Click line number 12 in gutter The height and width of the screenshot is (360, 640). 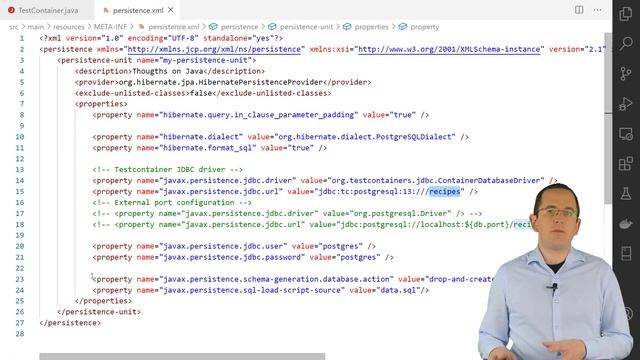point(20,159)
